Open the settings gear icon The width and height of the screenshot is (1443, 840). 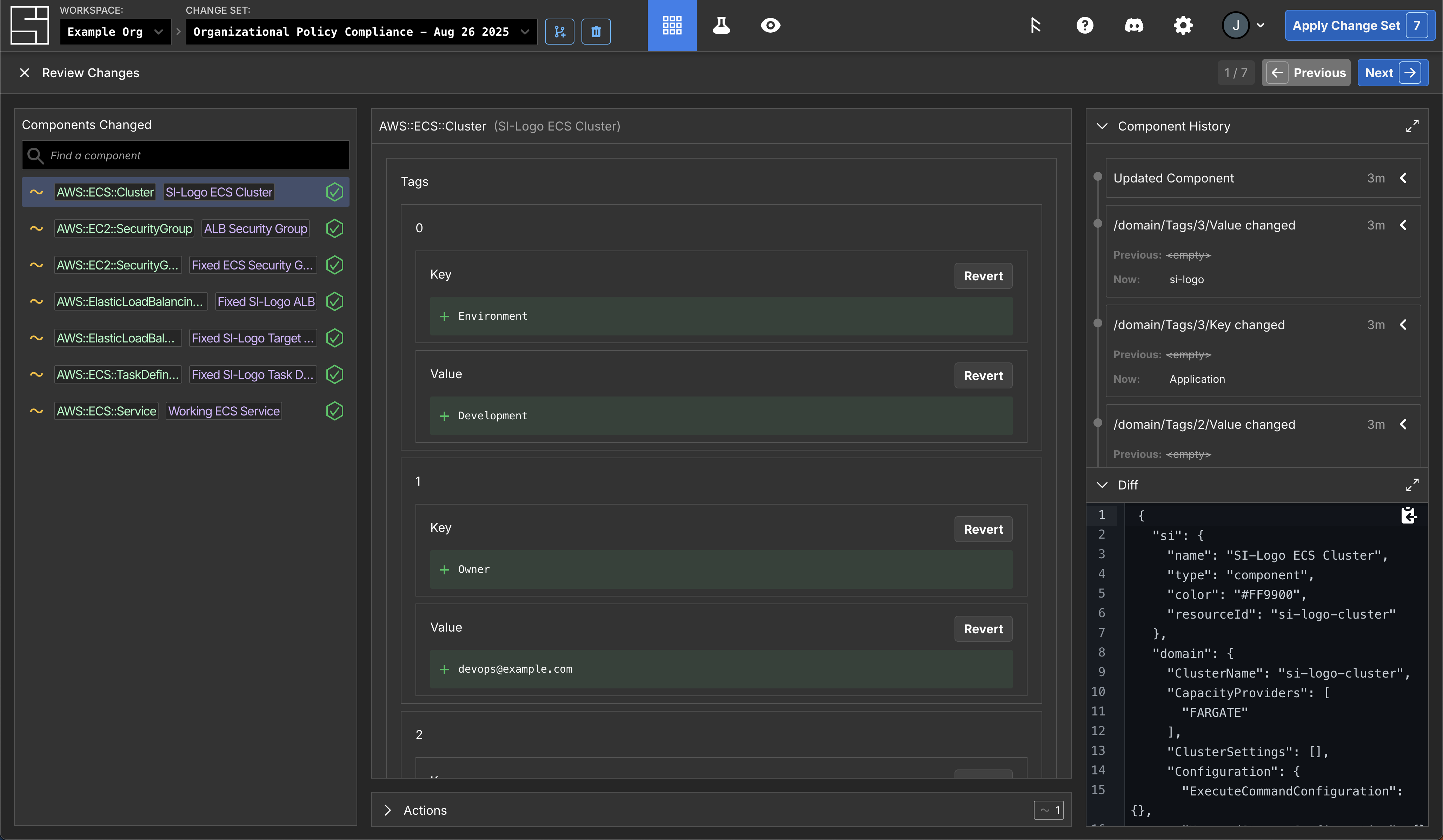[1183, 25]
